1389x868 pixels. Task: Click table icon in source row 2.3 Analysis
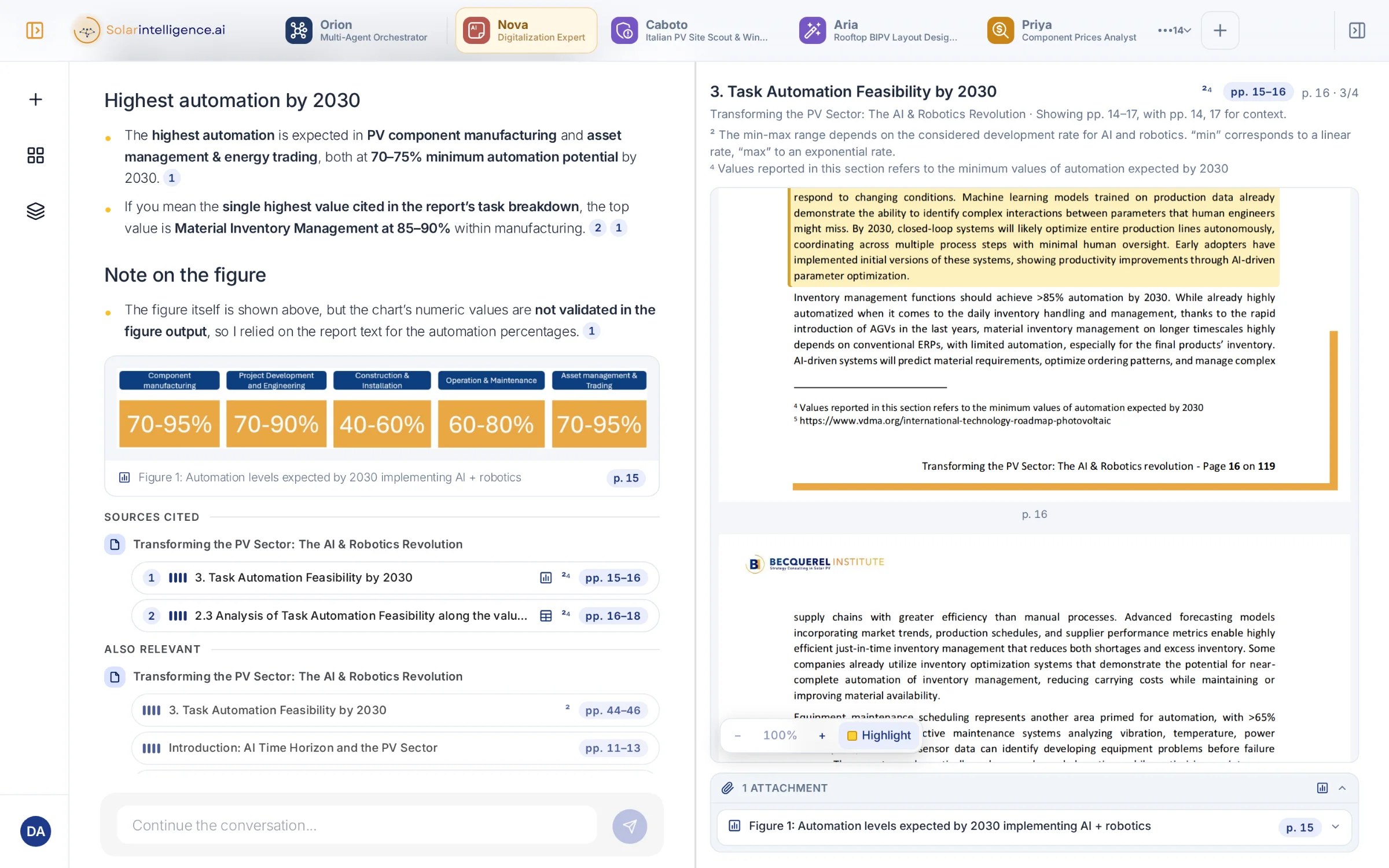(545, 616)
